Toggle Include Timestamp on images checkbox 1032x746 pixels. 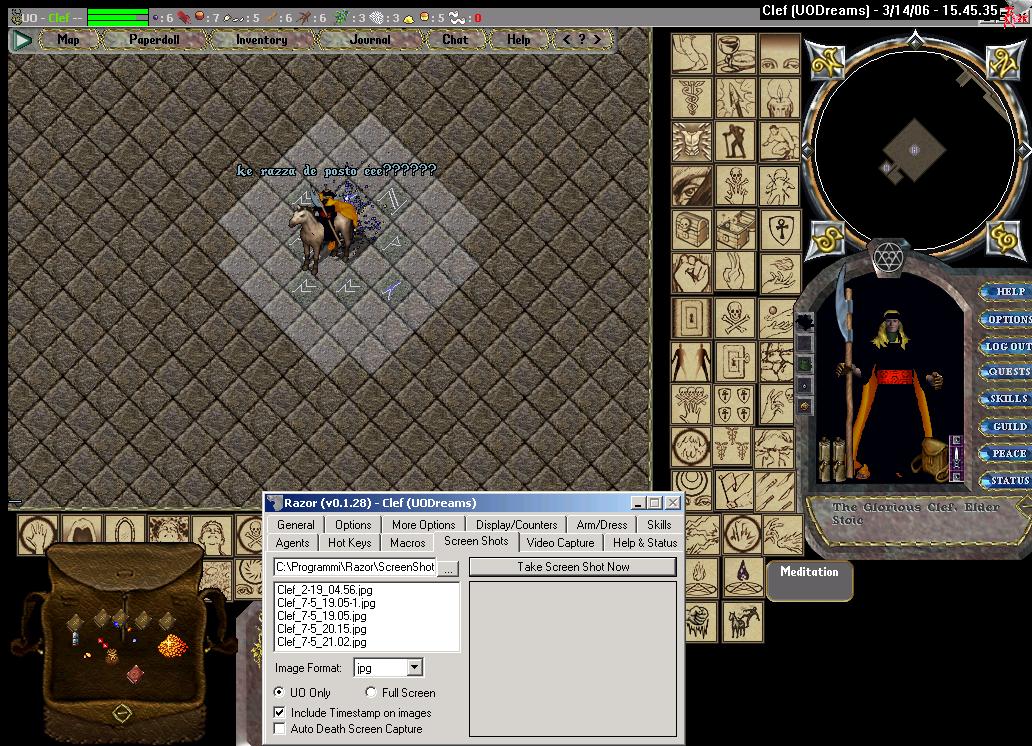pos(280,712)
